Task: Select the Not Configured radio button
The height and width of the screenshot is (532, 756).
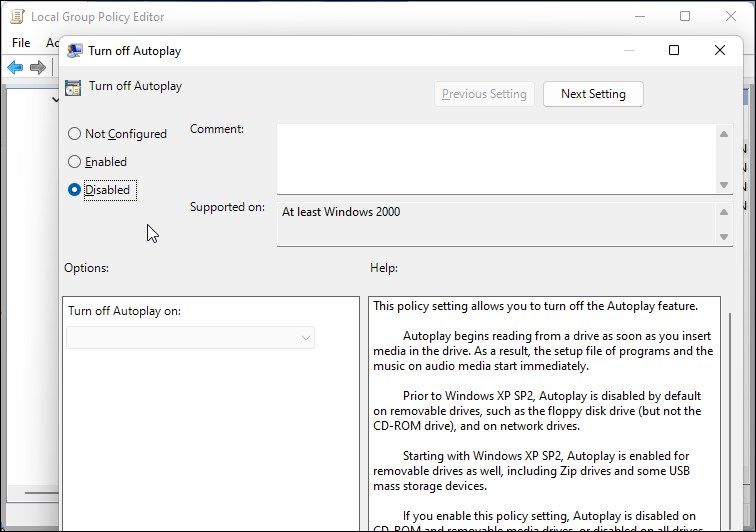Action: coord(74,134)
